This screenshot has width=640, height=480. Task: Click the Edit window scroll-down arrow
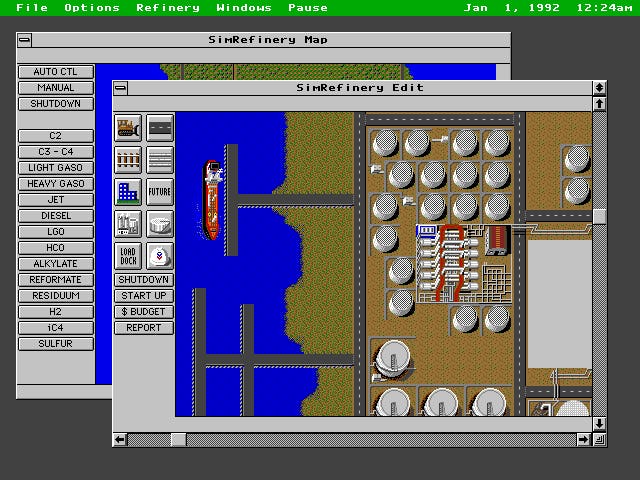point(600,424)
